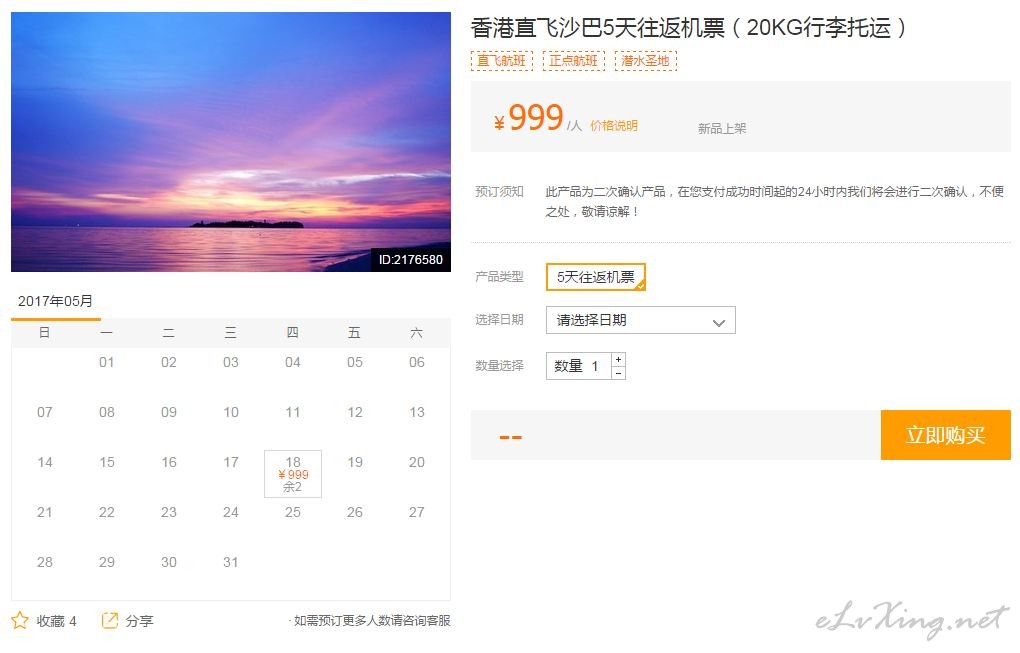Image resolution: width=1020 pixels, height=653 pixels.
Task: Select the 2017年05月 month tab
Action: click(x=55, y=301)
